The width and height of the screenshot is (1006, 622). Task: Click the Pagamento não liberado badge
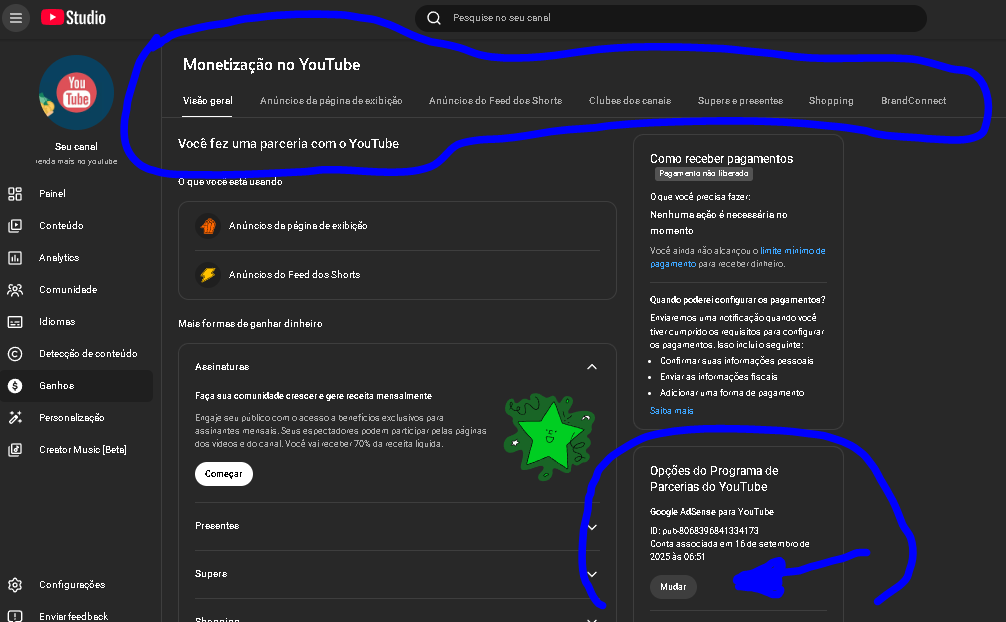click(703, 174)
